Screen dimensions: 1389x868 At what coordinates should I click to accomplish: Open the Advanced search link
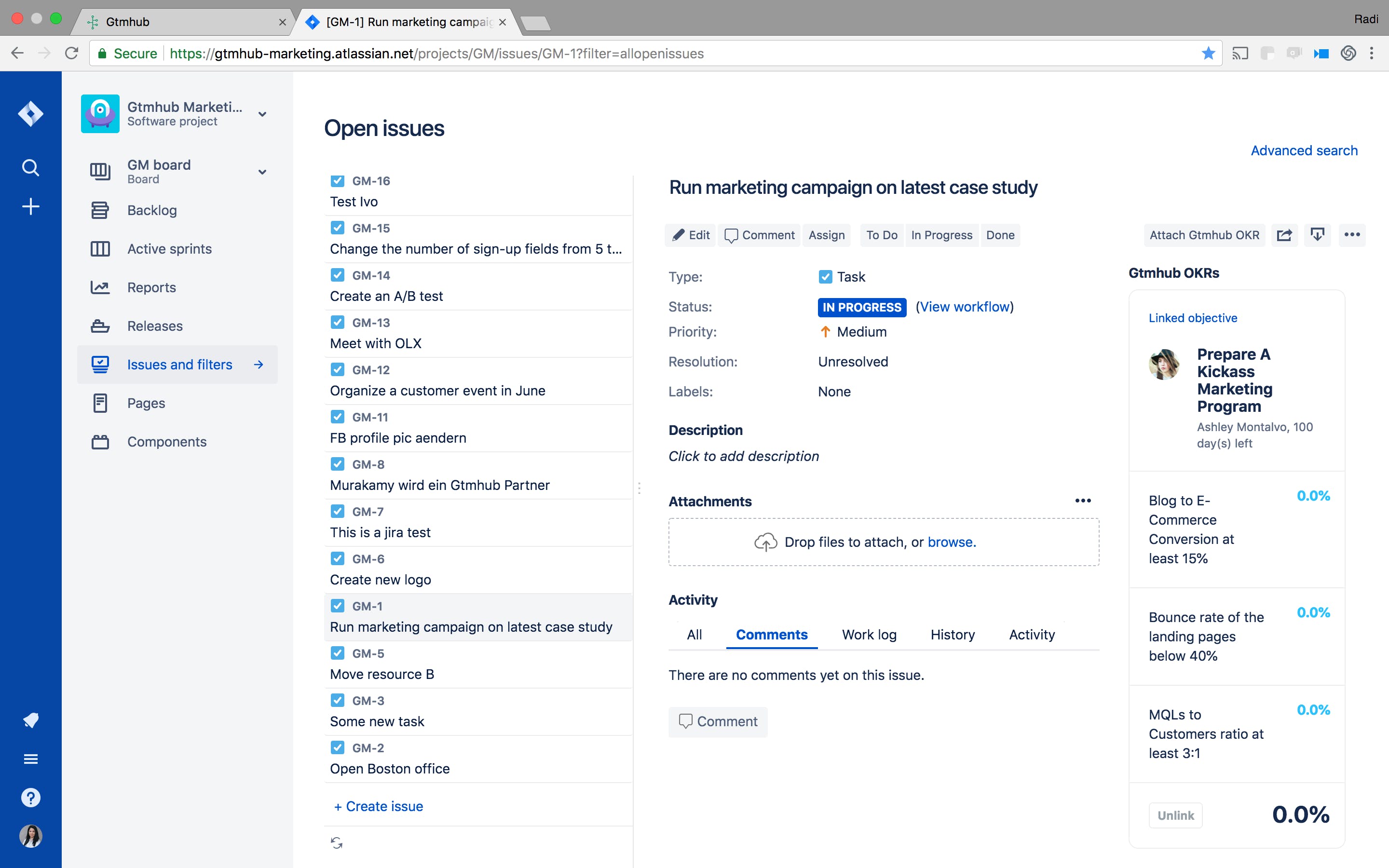click(1304, 150)
